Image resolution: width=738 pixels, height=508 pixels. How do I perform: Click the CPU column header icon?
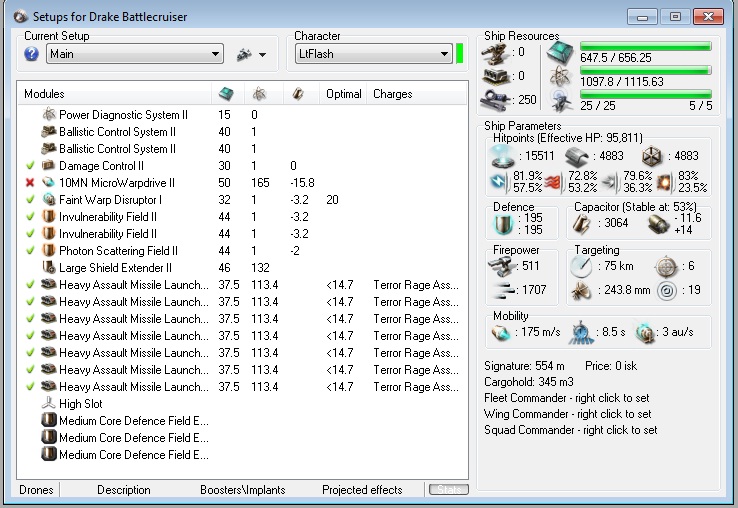[x=226, y=94]
